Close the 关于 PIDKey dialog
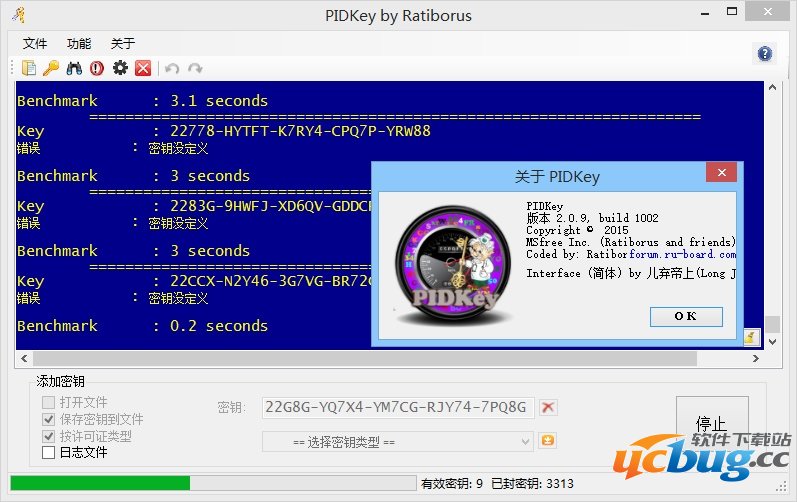The height and width of the screenshot is (502, 797). (x=721, y=173)
